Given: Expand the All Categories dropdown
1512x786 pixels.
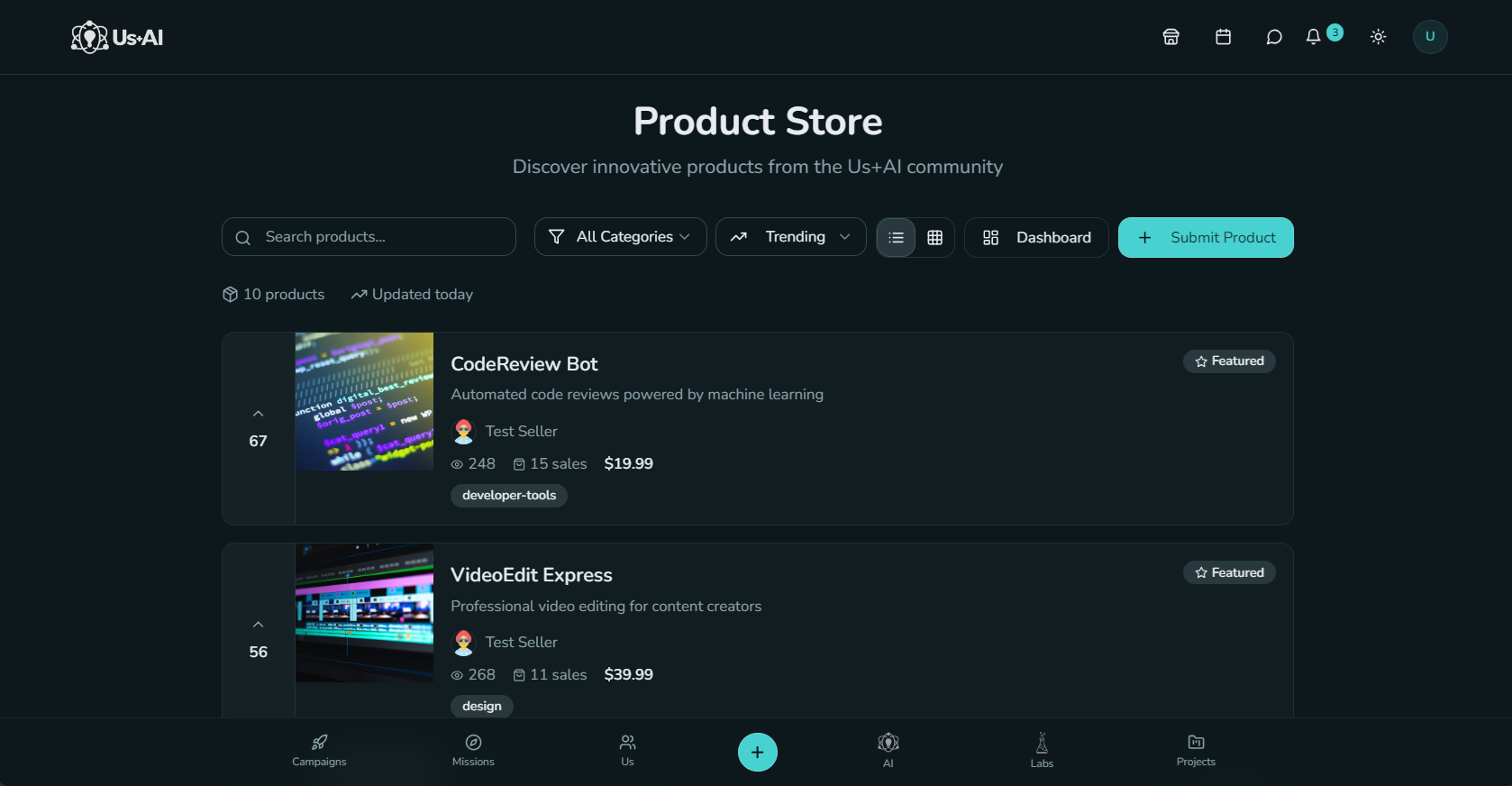Looking at the screenshot, I should (x=620, y=237).
